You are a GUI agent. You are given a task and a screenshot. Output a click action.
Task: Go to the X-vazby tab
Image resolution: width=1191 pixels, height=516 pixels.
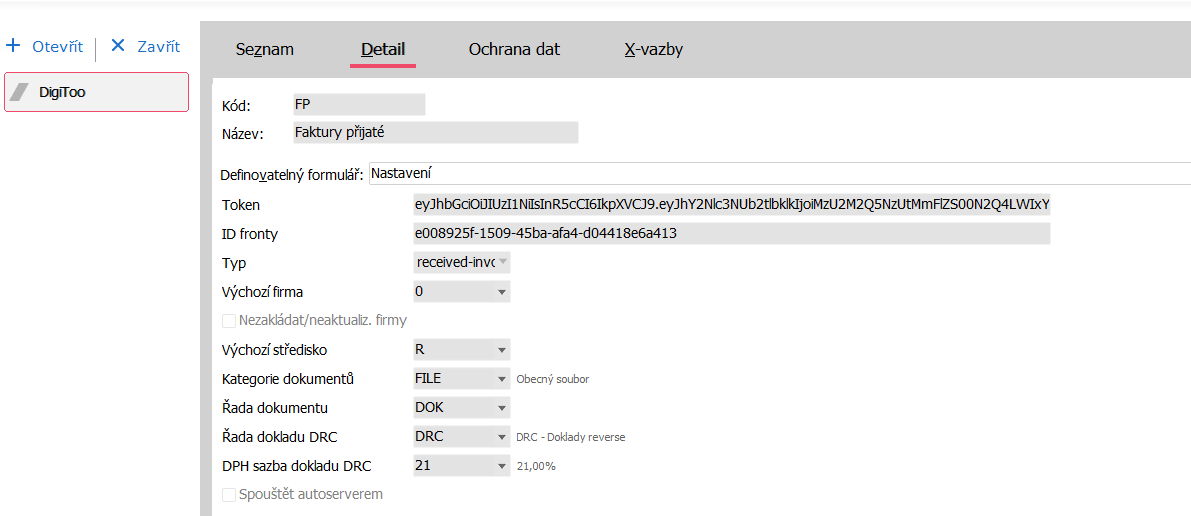tap(653, 49)
